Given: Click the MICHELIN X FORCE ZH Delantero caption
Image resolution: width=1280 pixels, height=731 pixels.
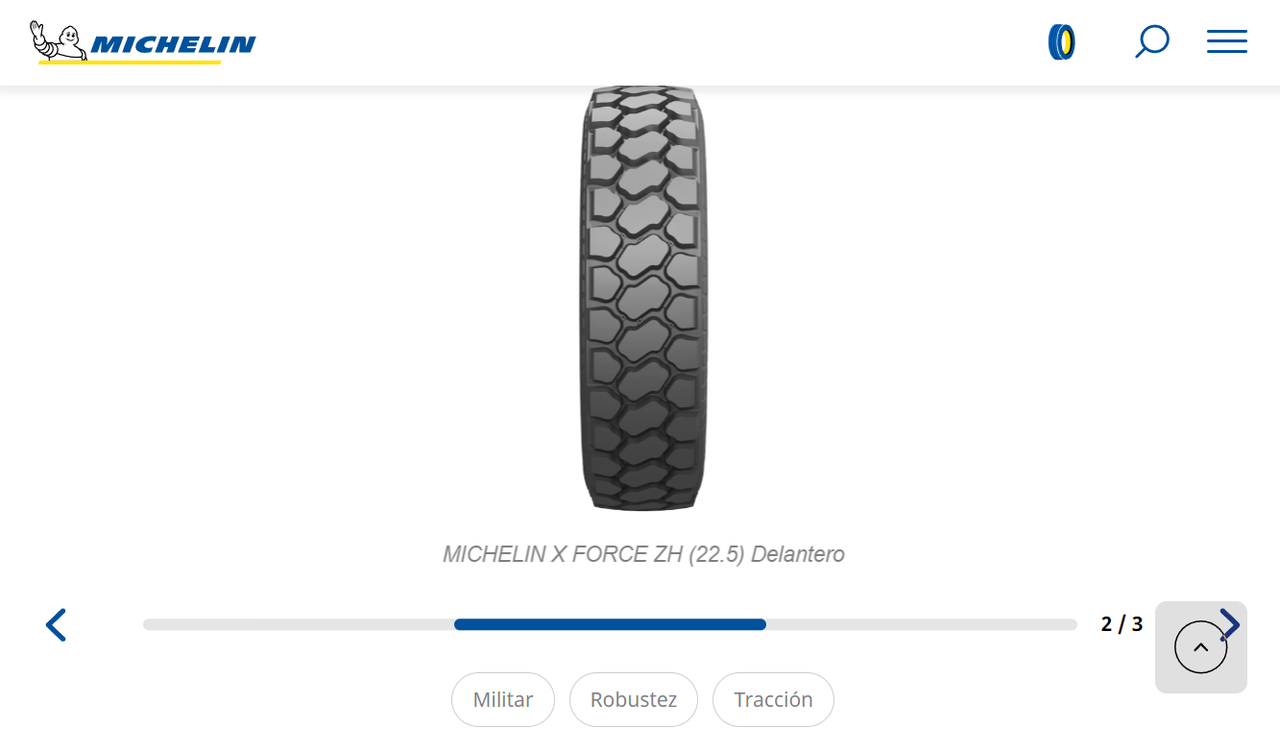Looking at the screenshot, I should [643, 554].
